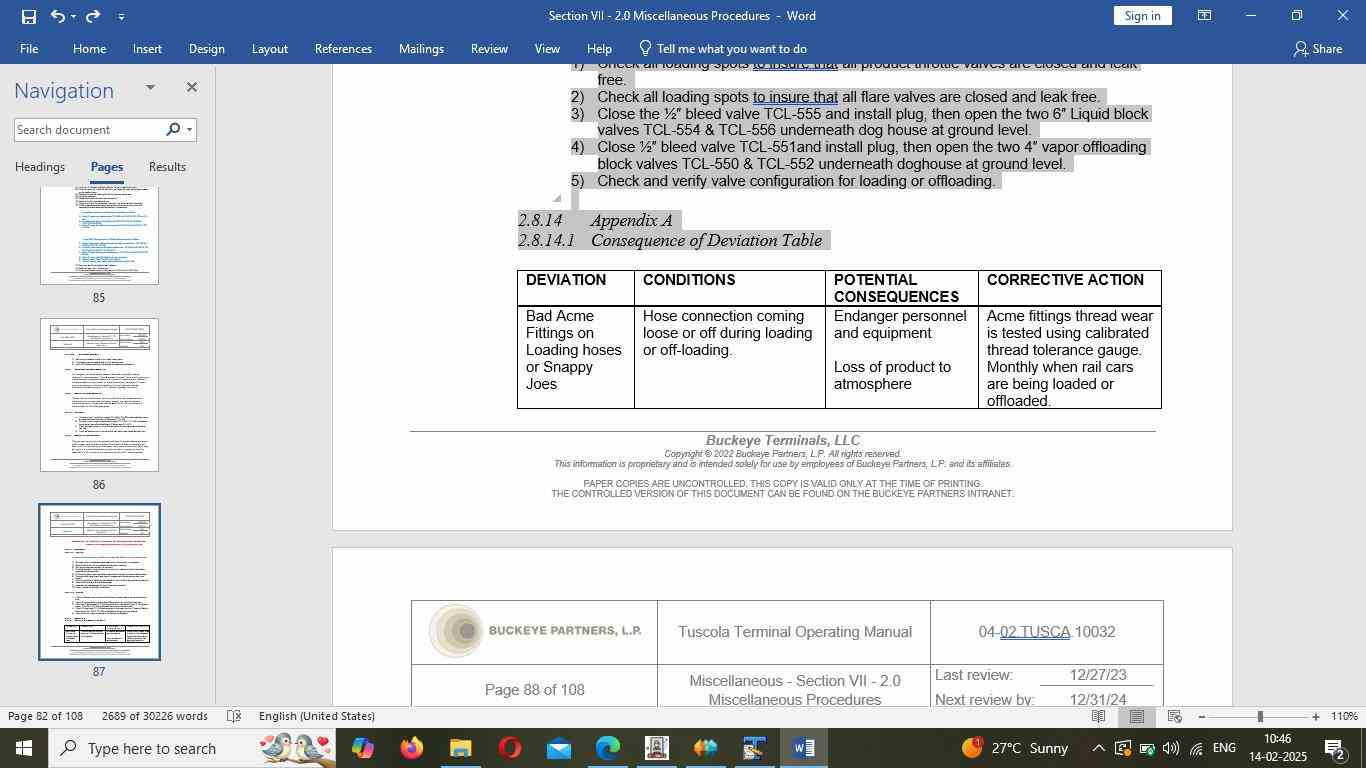Switch to Read Mode view
Screen dimensions: 1366x768
point(1098,717)
